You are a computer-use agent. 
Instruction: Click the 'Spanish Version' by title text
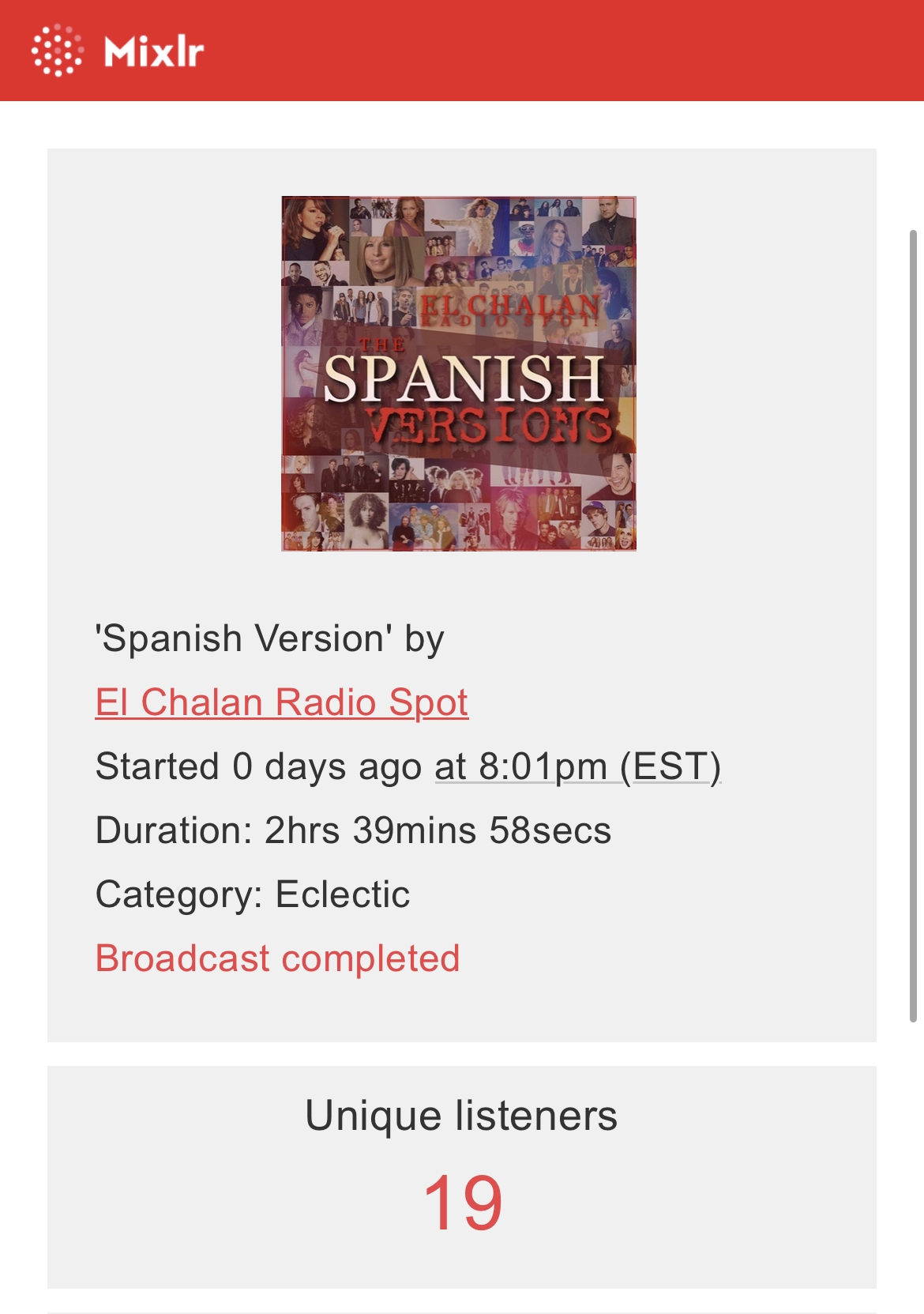[x=269, y=638]
